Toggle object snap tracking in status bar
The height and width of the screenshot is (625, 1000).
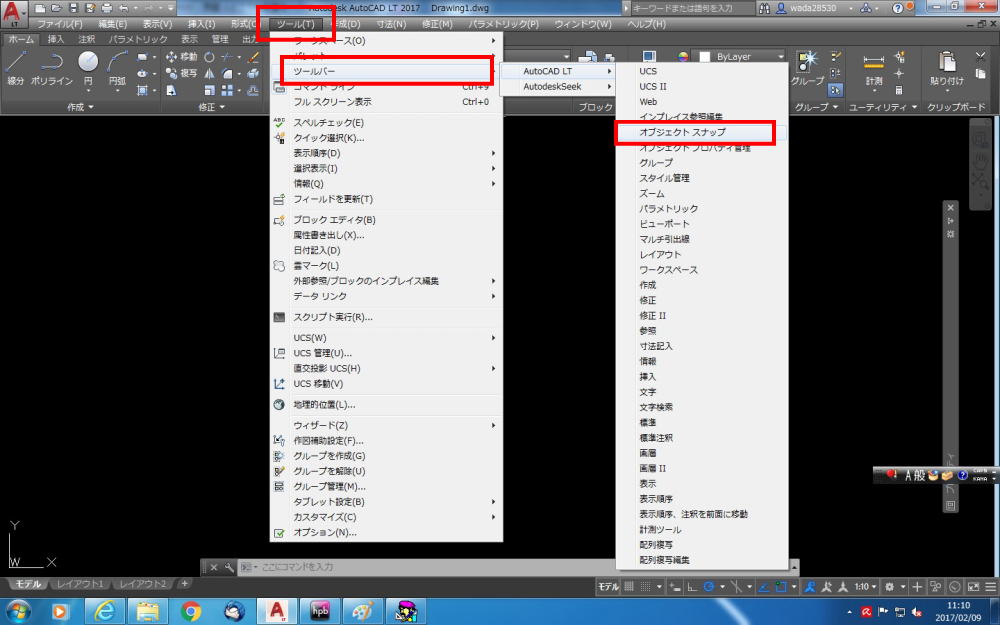pos(763,587)
